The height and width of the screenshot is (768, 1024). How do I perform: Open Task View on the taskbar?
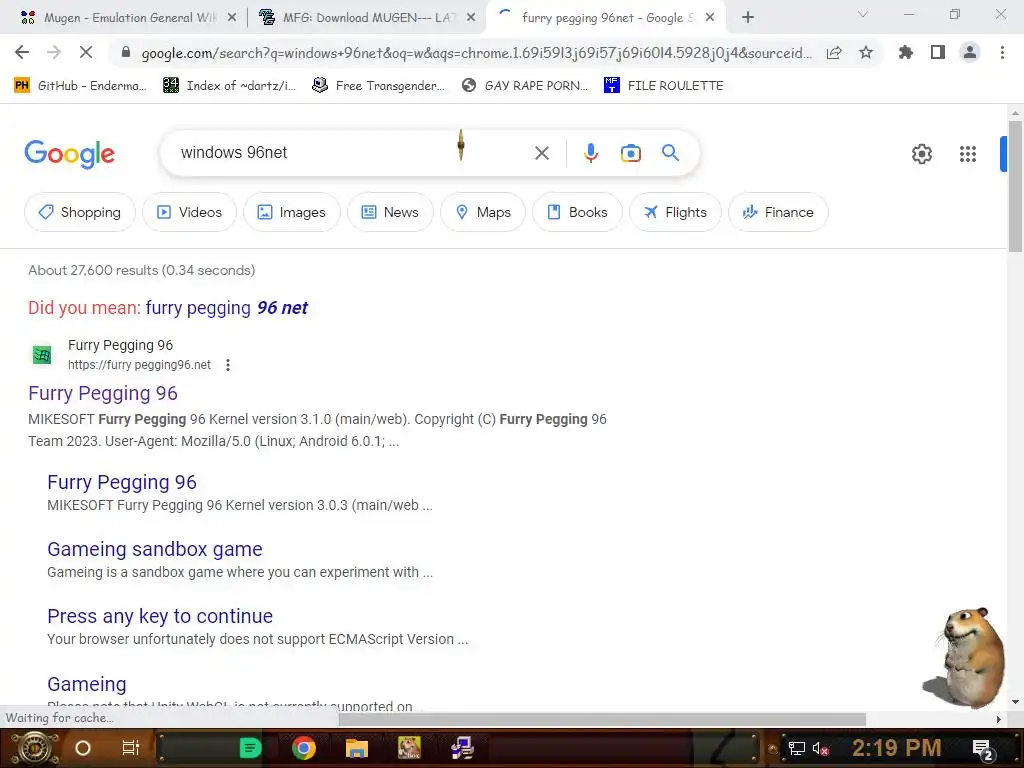click(x=131, y=748)
